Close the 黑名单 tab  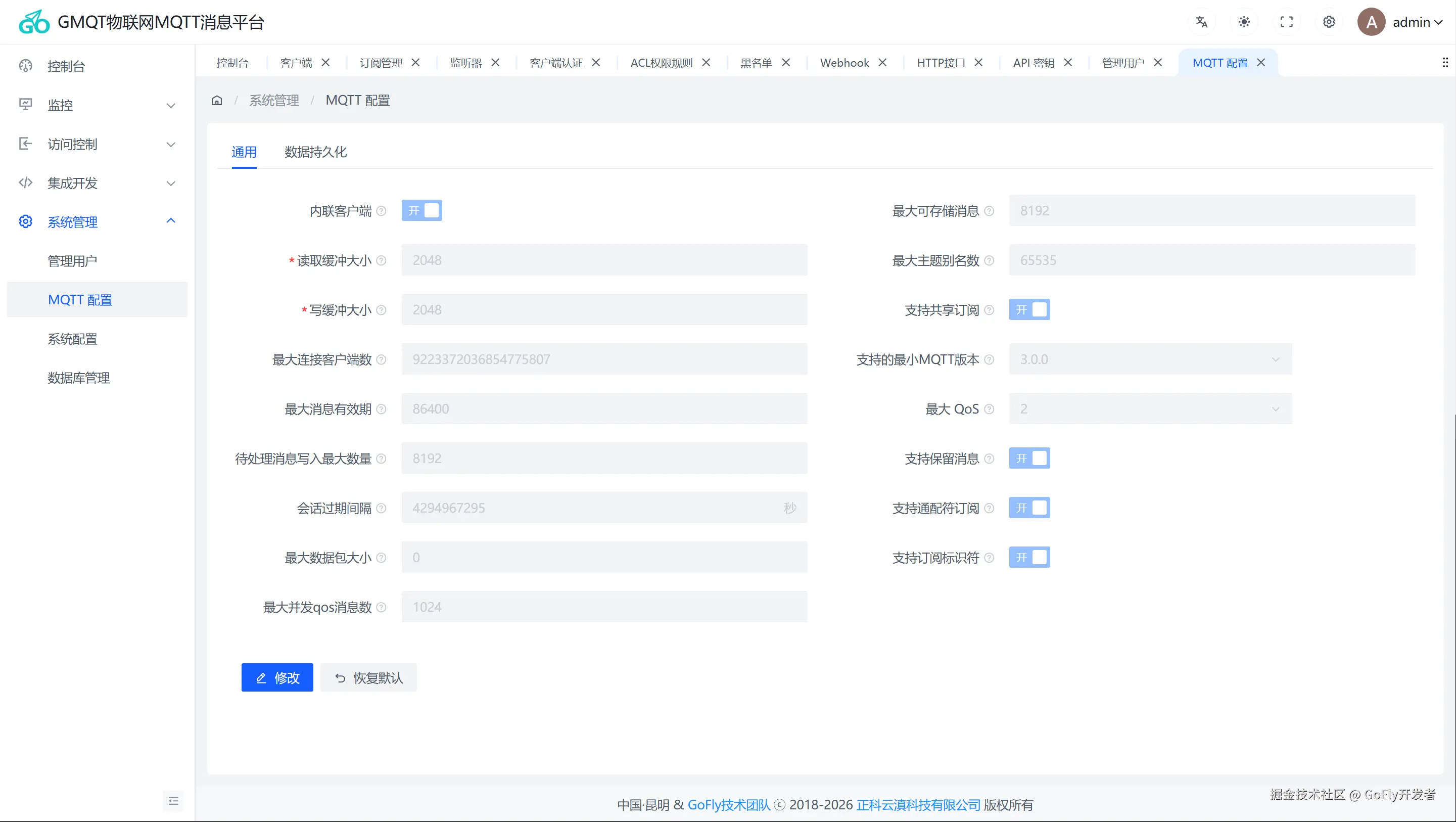coord(786,62)
